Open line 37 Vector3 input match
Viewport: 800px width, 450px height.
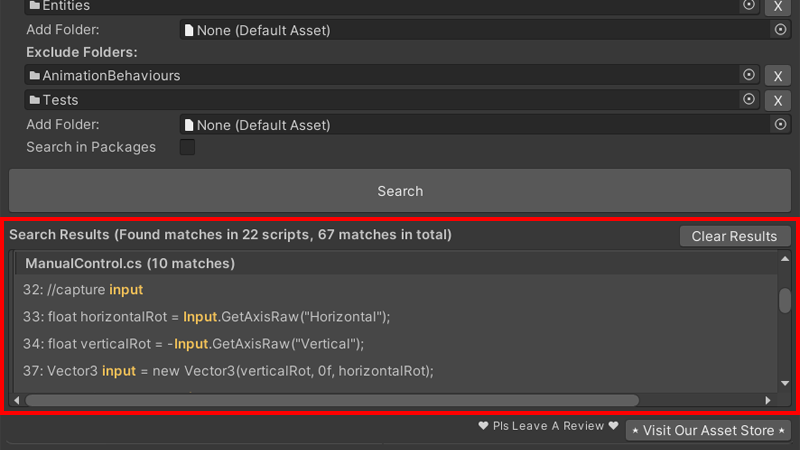point(228,371)
